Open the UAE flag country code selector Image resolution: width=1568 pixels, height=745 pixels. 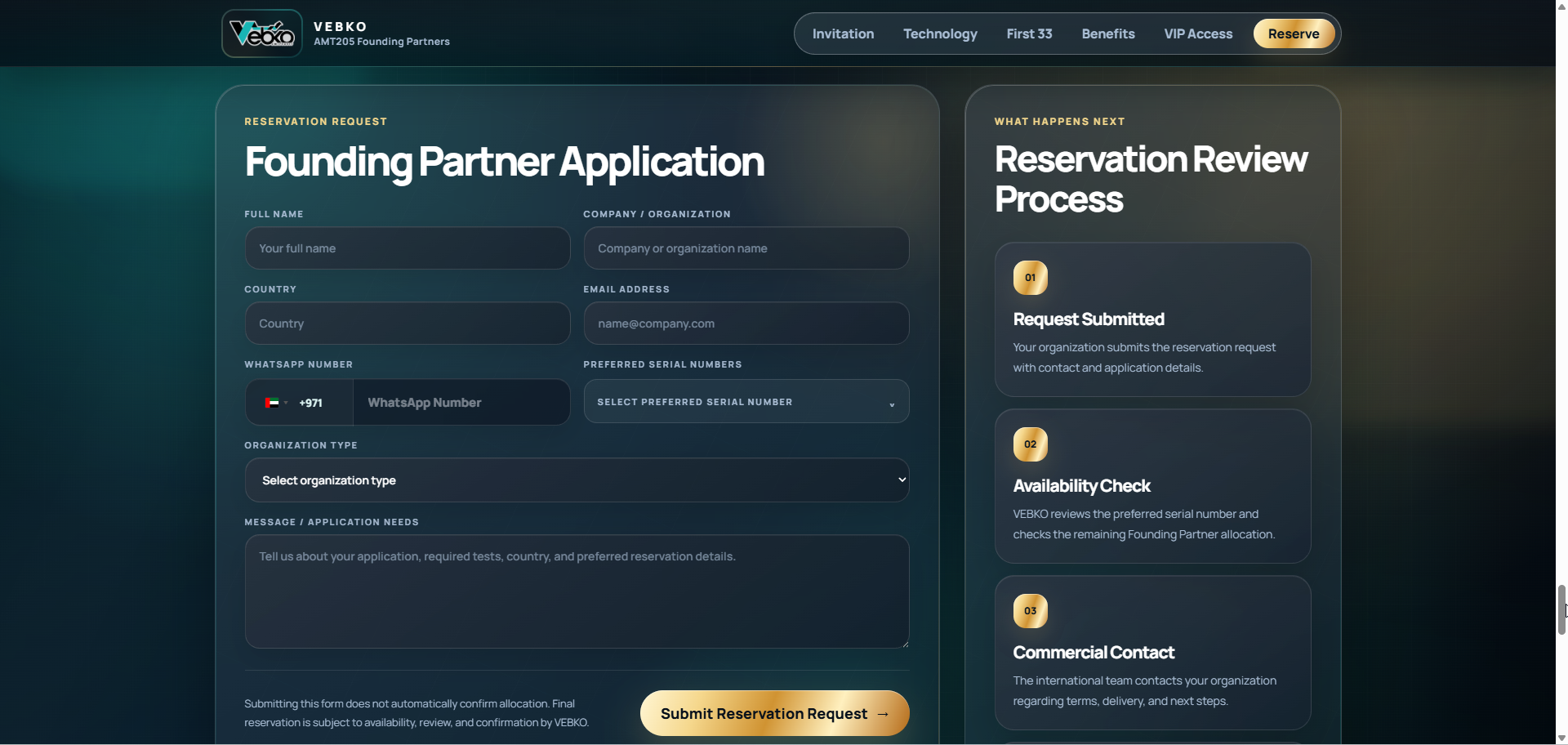point(276,403)
